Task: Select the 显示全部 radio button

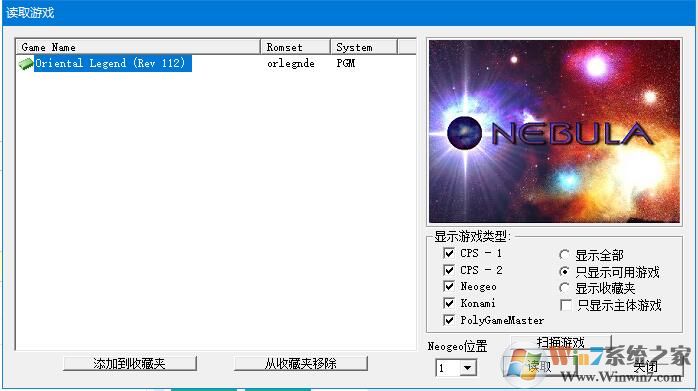Action: (564, 255)
